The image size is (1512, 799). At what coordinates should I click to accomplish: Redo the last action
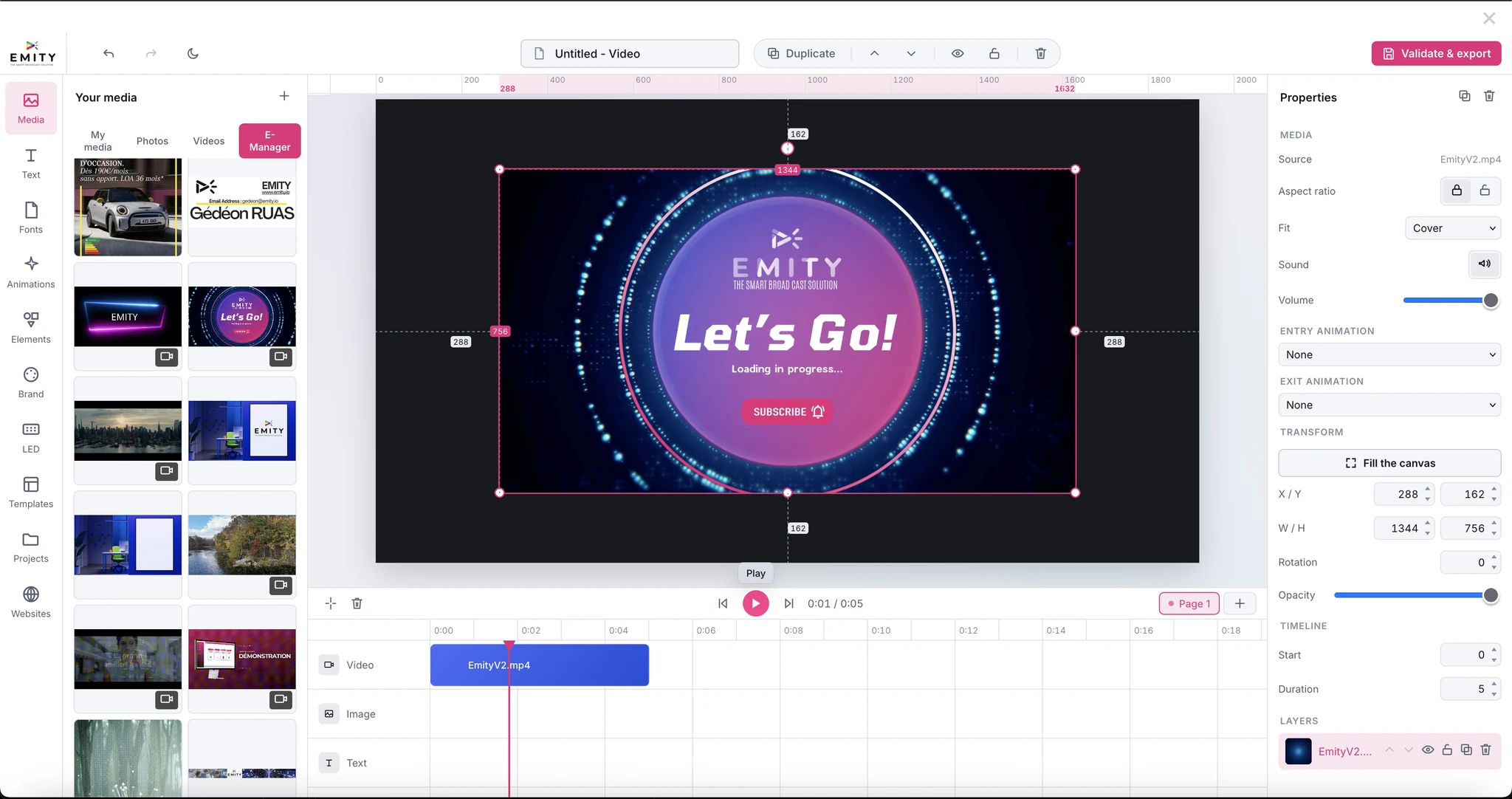click(151, 53)
